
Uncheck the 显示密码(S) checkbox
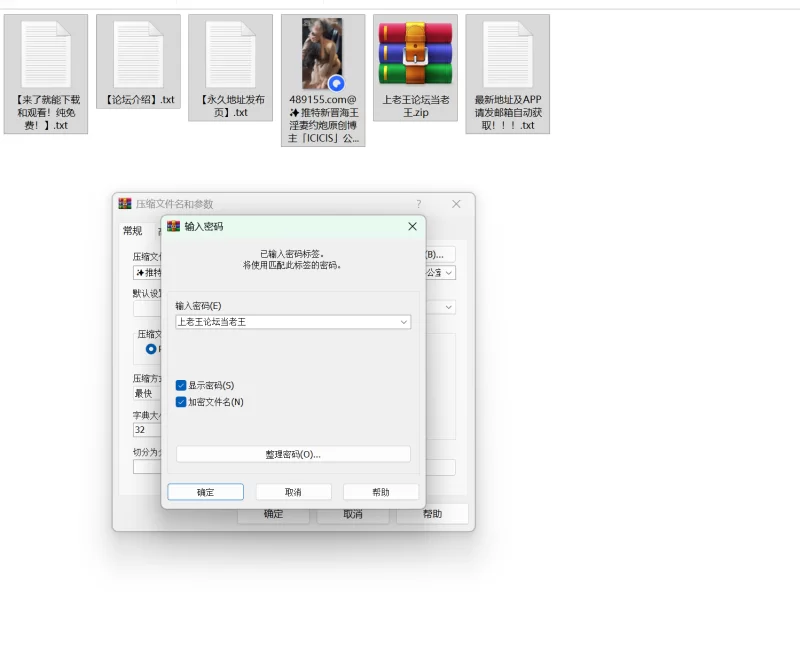181,385
